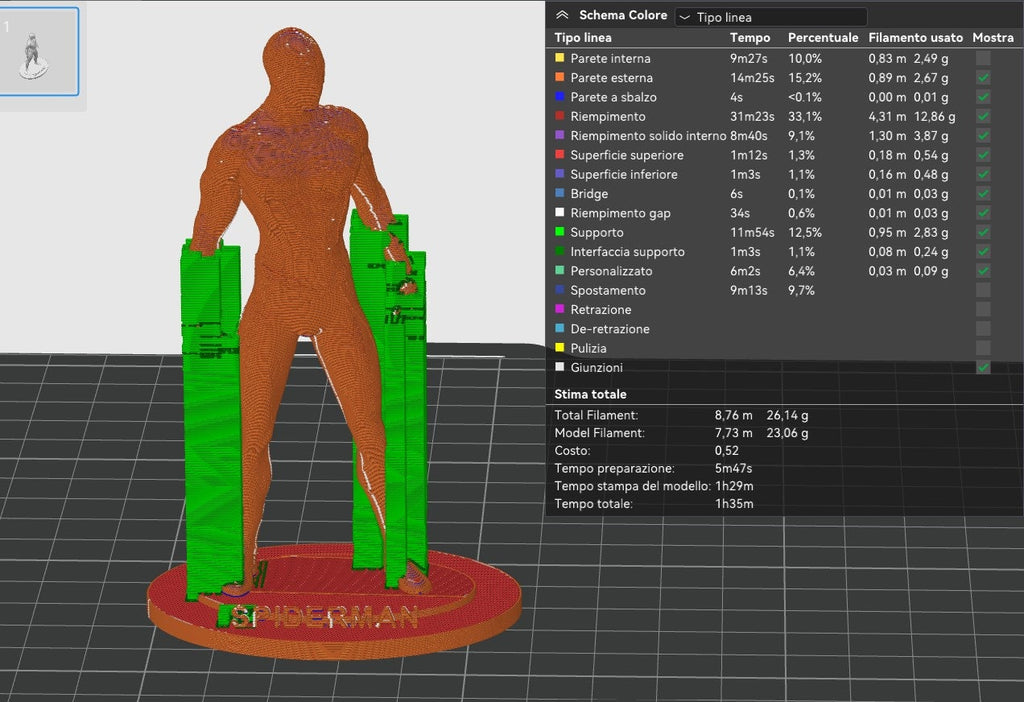Image resolution: width=1024 pixels, height=702 pixels.
Task: Toggle Riempimento solido interno checkbox
Action: pos(983,136)
